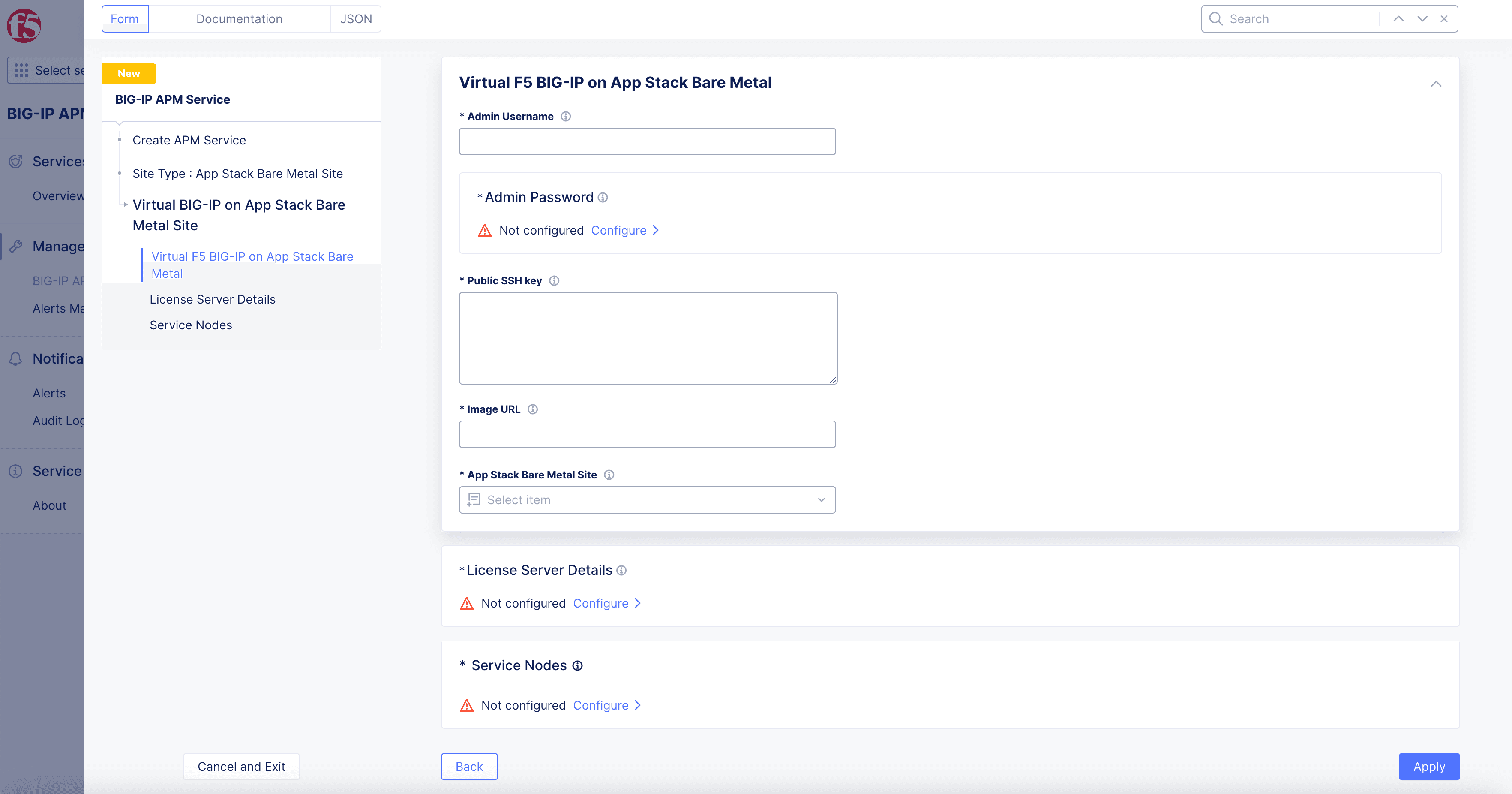Open Audit Logs in the sidebar

(59, 421)
